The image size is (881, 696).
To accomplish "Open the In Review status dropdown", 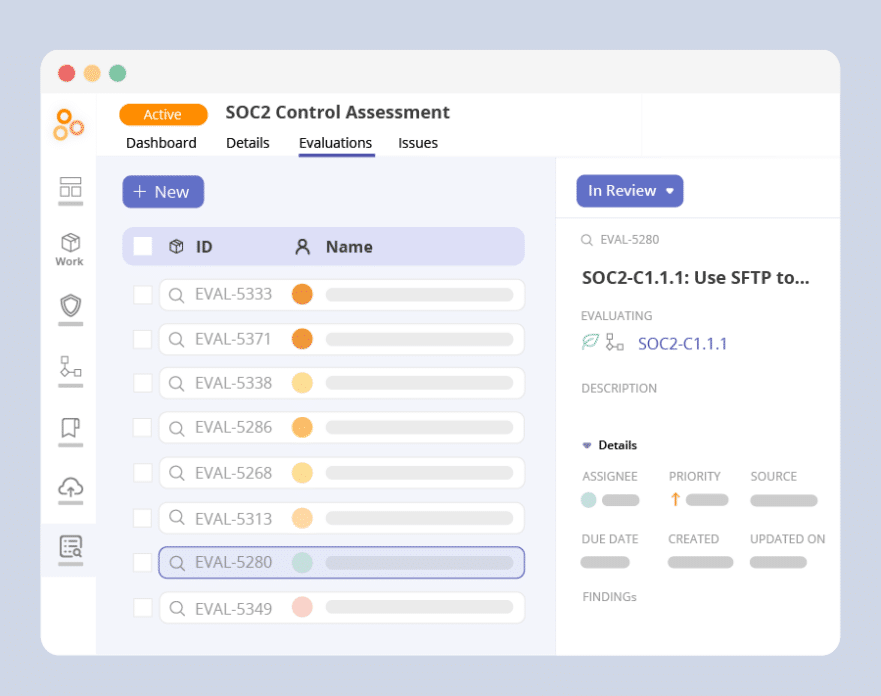I will pos(629,191).
